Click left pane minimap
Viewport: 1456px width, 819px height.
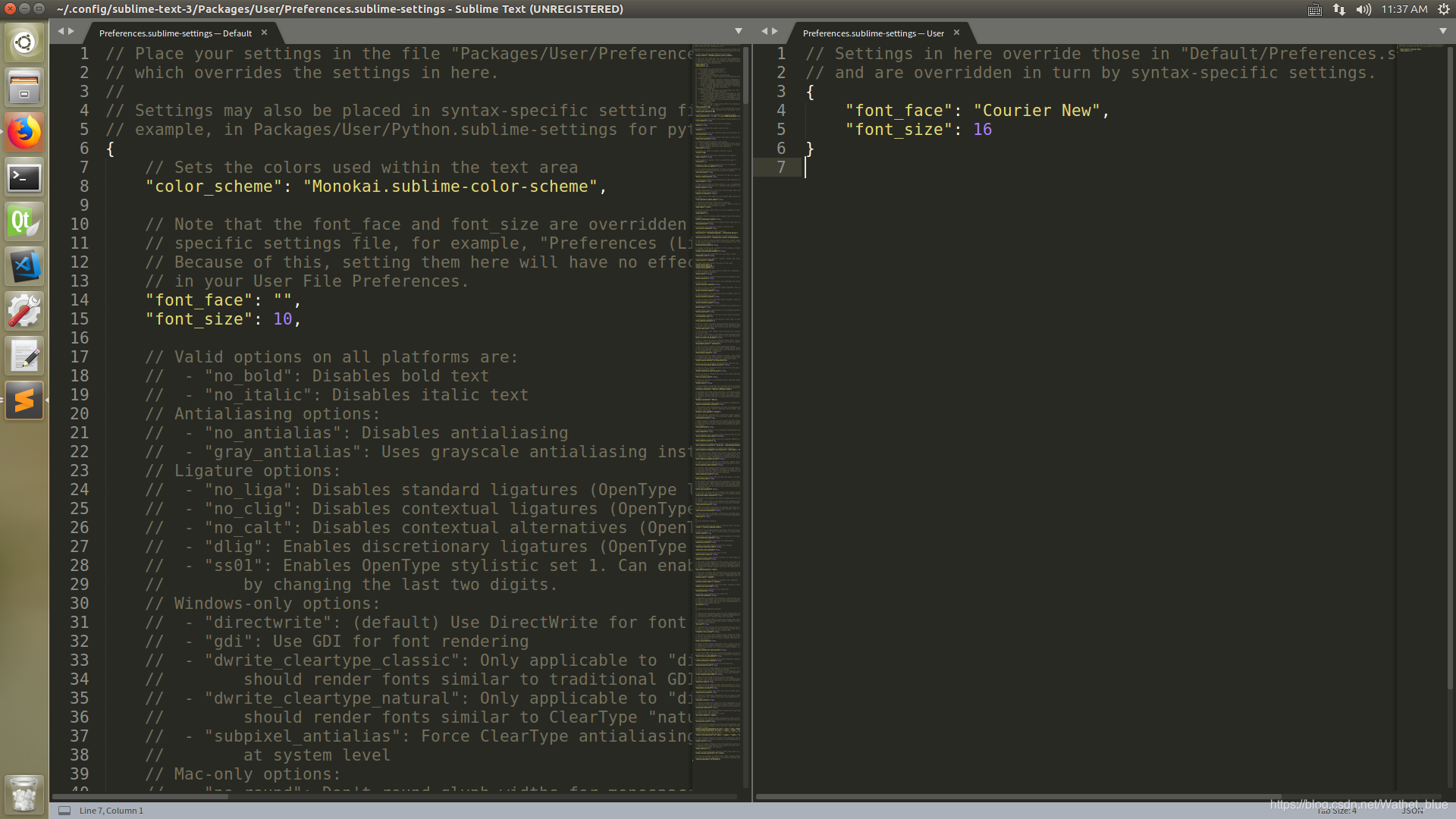point(717,402)
